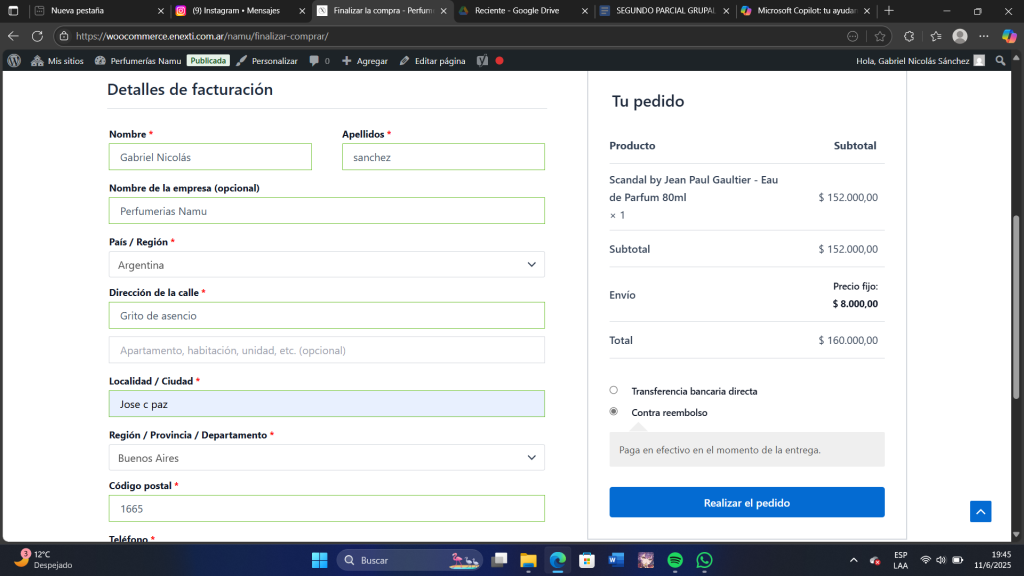Click the browser refresh icon
The image size is (1024, 576).
click(37, 36)
